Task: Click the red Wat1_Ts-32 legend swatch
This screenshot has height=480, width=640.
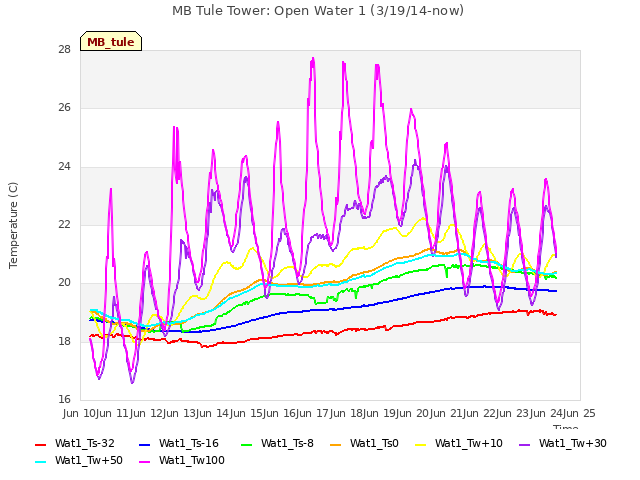Action: point(41,444)
